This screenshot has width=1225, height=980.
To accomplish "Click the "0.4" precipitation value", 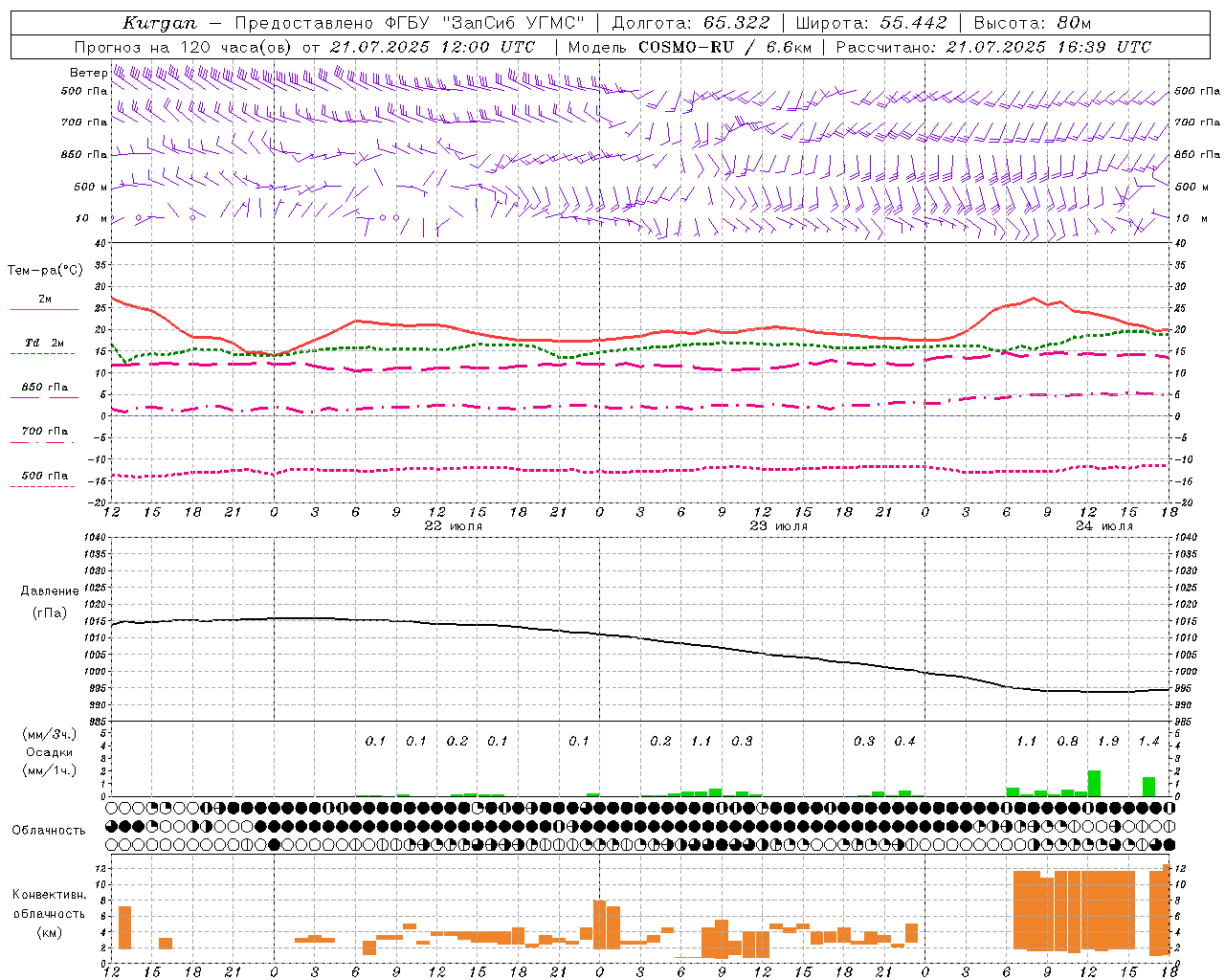I will pyautogui.click(x=904, y=742).
